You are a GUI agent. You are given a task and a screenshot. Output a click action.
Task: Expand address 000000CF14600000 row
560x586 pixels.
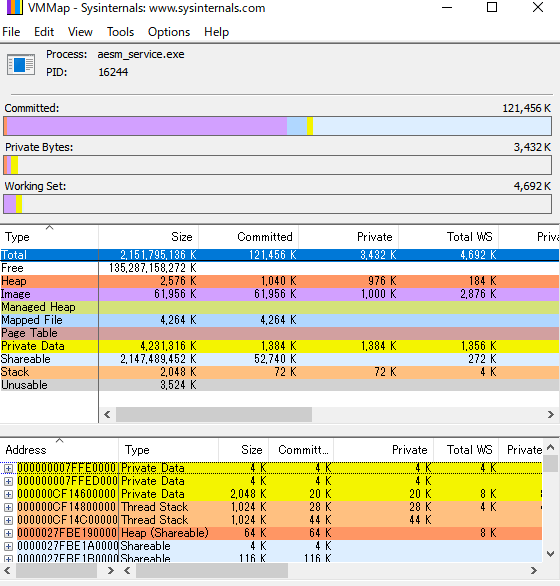pyautogui.click(x=8, y=494)
